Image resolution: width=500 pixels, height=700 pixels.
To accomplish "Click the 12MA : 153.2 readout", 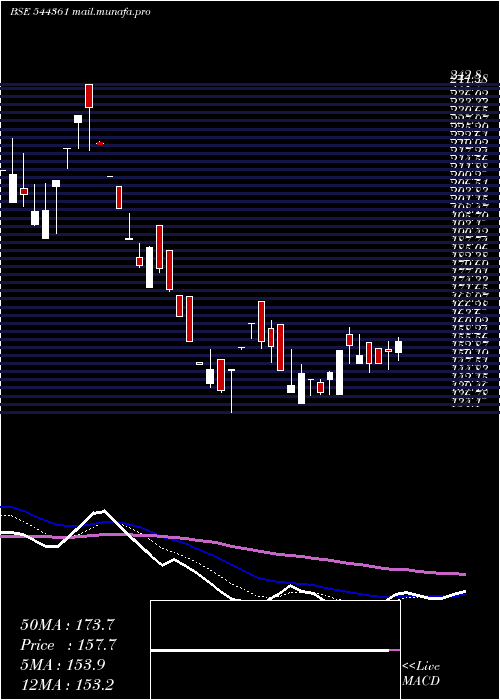I will coord(69,685).
